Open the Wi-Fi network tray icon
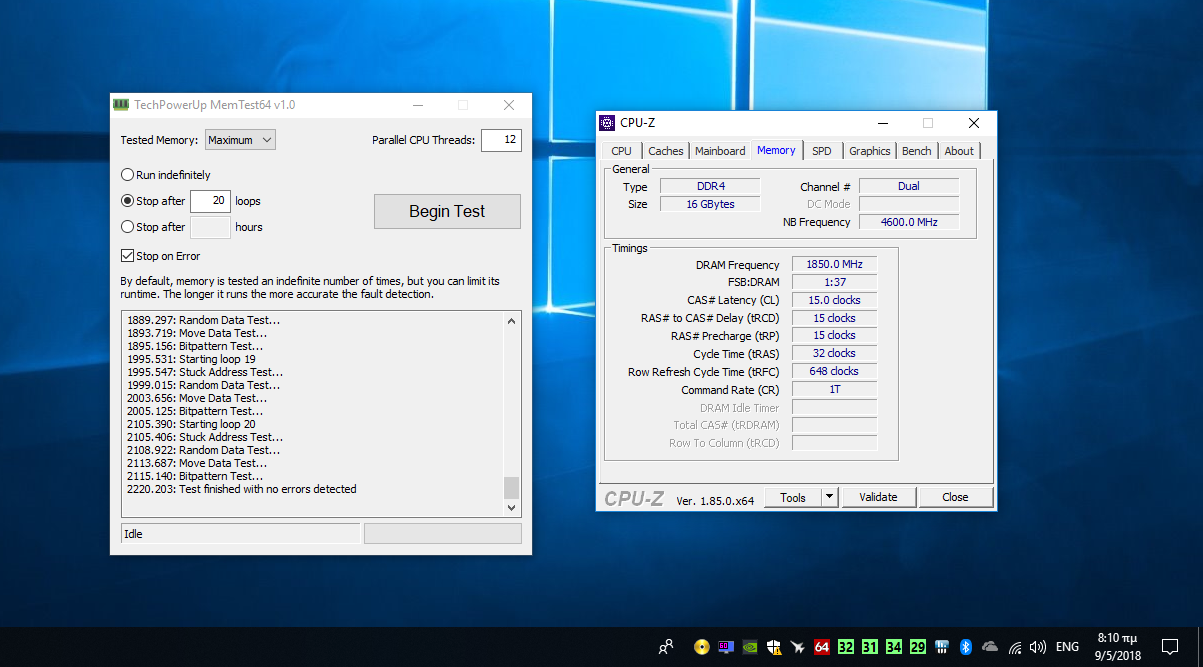Screen dimensions: 1203x667 coord(1015,646)
